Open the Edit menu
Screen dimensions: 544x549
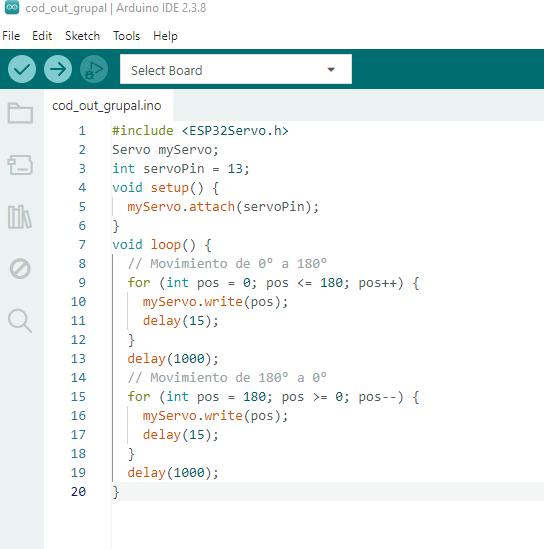42,36
